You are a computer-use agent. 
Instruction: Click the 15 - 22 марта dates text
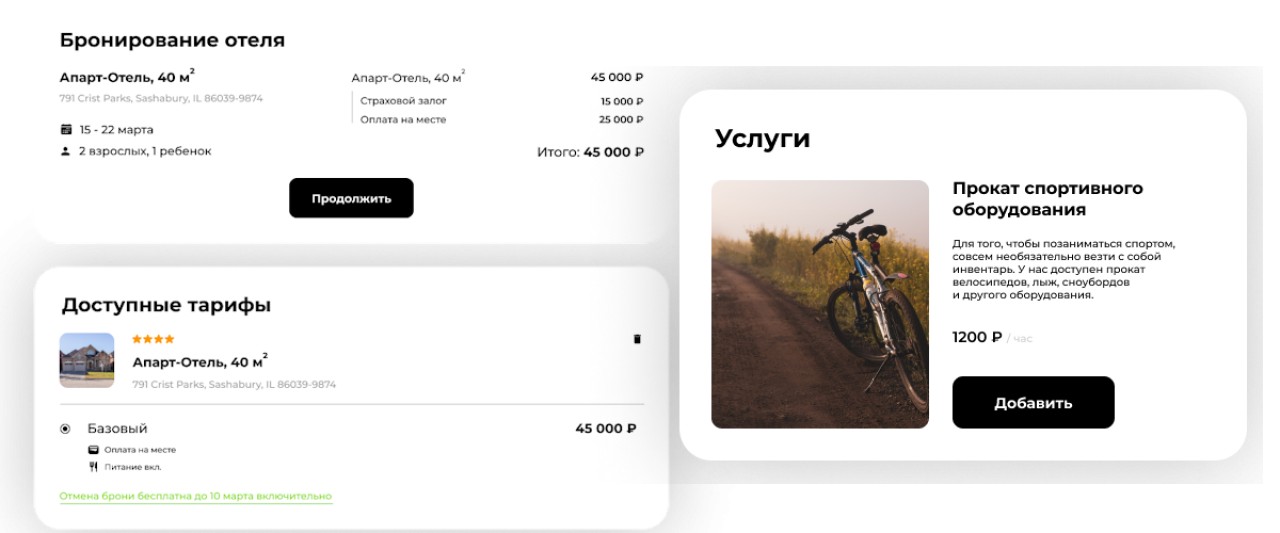(x=117, y=129)
